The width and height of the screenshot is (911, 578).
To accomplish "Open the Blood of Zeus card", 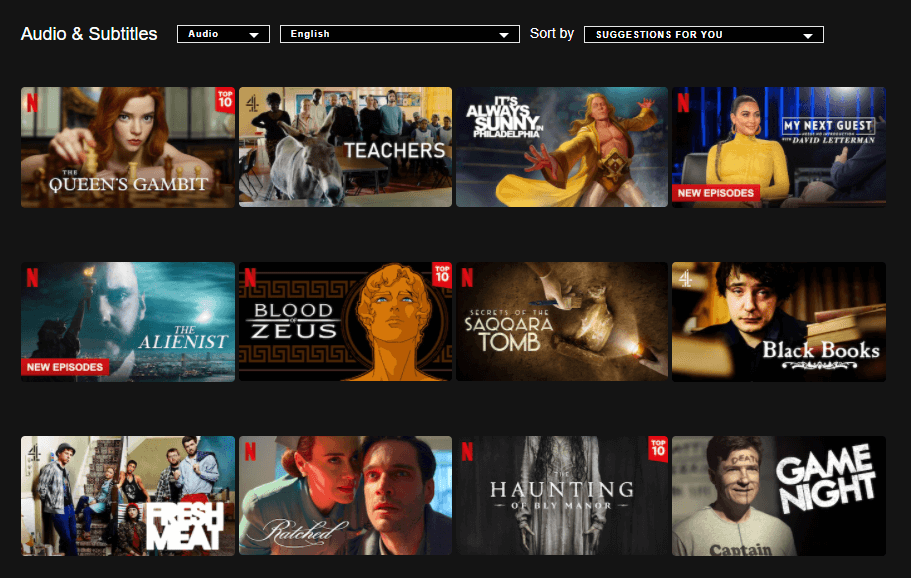I will pyautogui.click(x=345, y=322).
